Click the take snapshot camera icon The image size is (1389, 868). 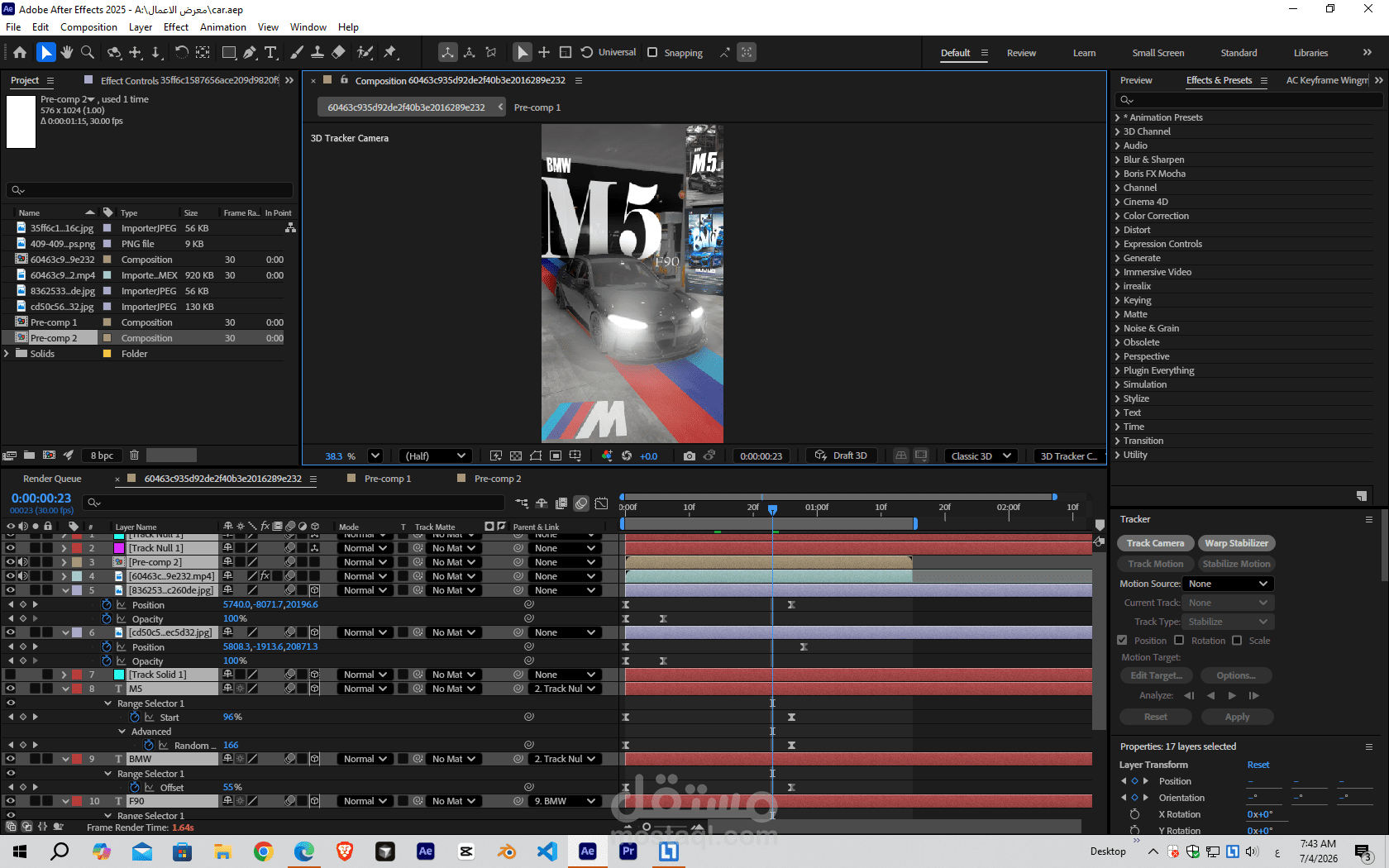click(x=690, y=455)
